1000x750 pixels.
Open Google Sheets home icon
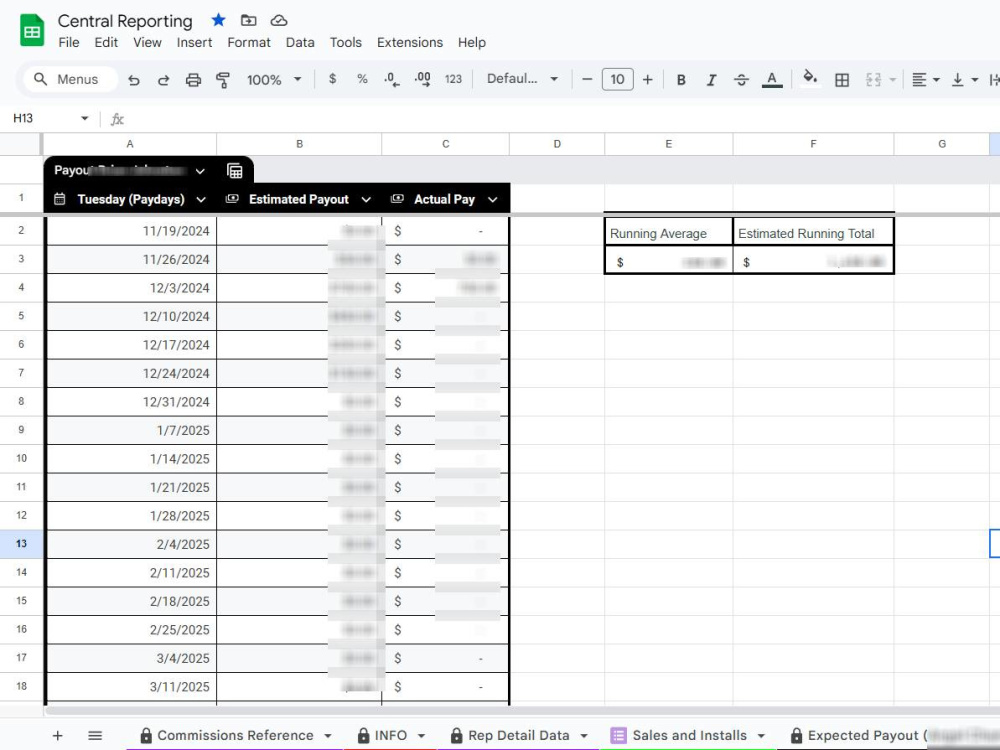point(32,30)
